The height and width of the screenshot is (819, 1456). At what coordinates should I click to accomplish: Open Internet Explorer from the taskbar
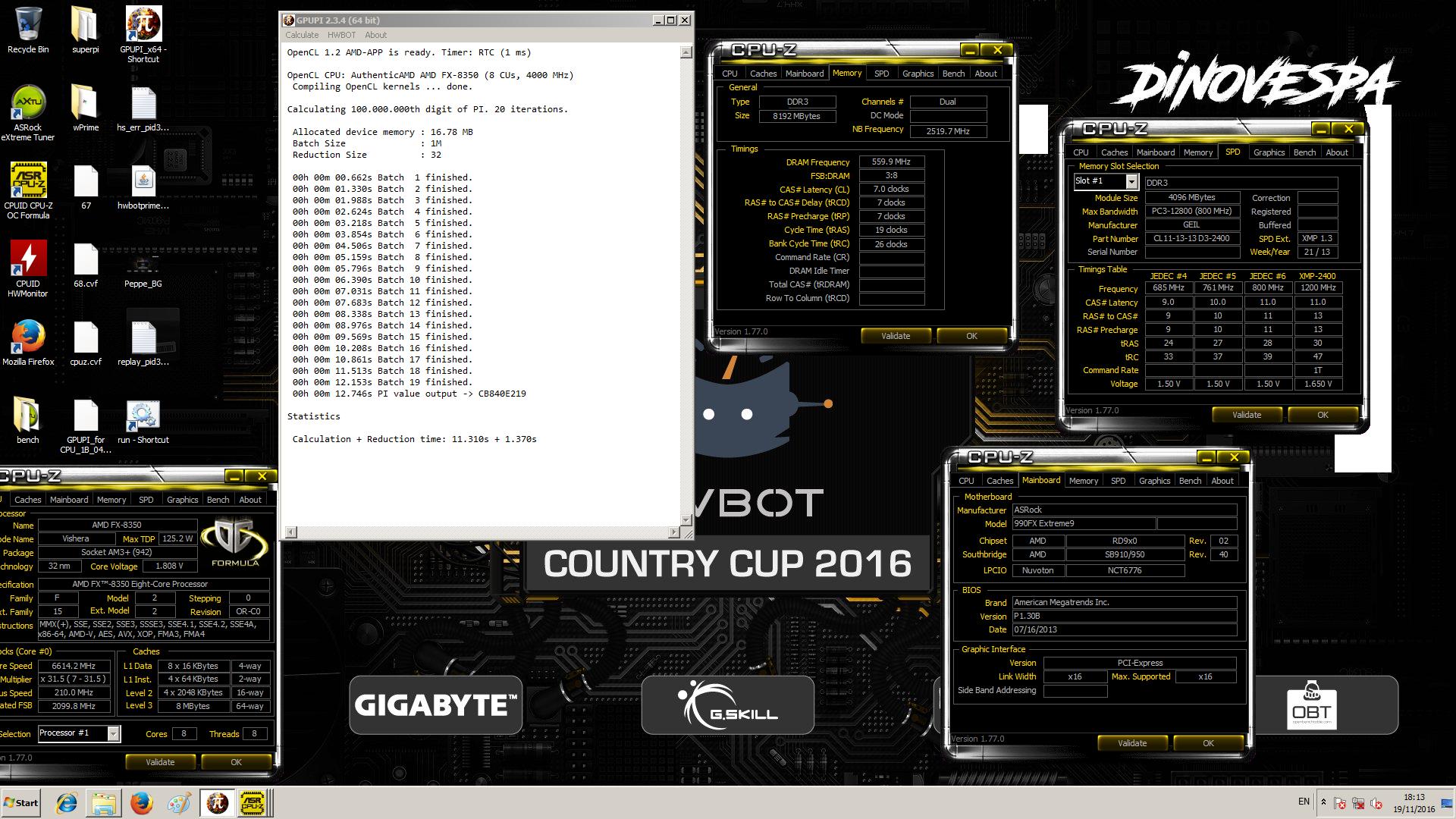click(x=67, y=802)
